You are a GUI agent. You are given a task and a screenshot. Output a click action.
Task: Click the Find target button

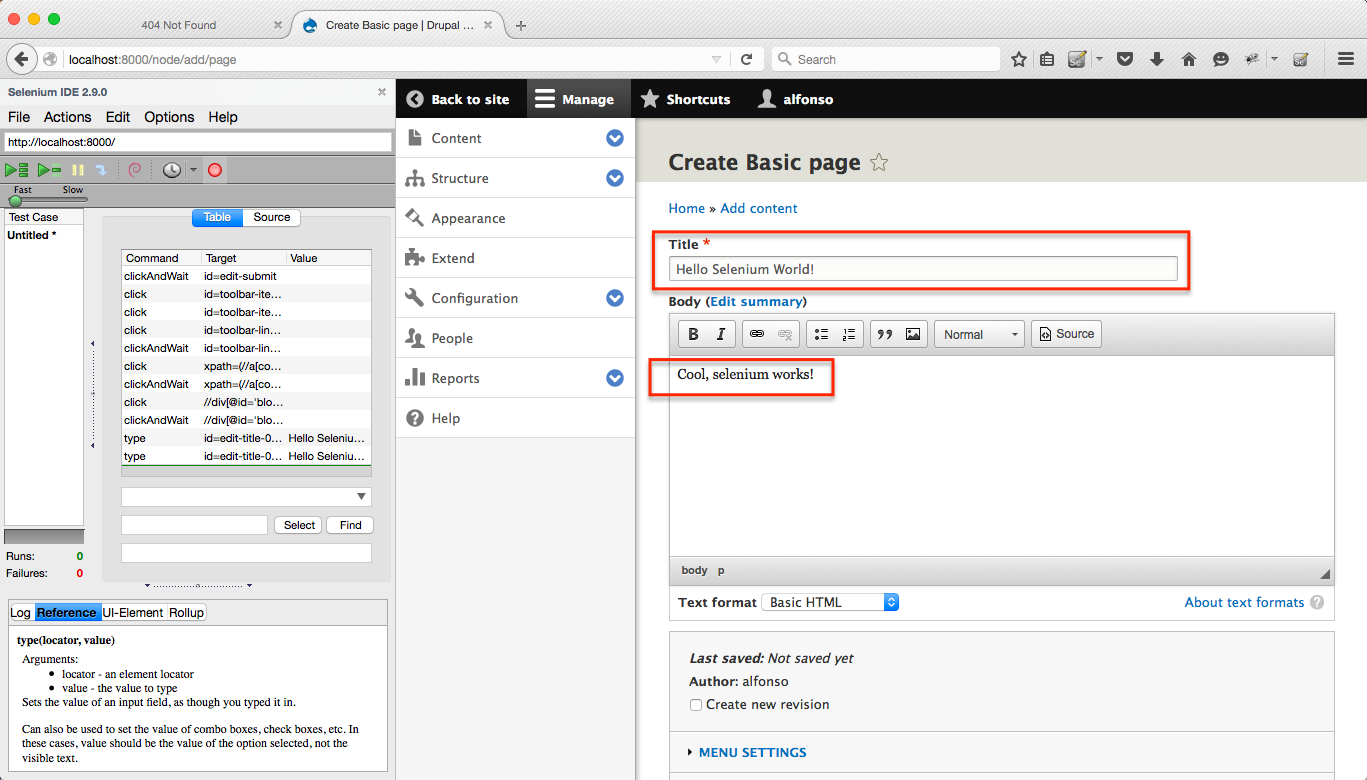point(350,525)
